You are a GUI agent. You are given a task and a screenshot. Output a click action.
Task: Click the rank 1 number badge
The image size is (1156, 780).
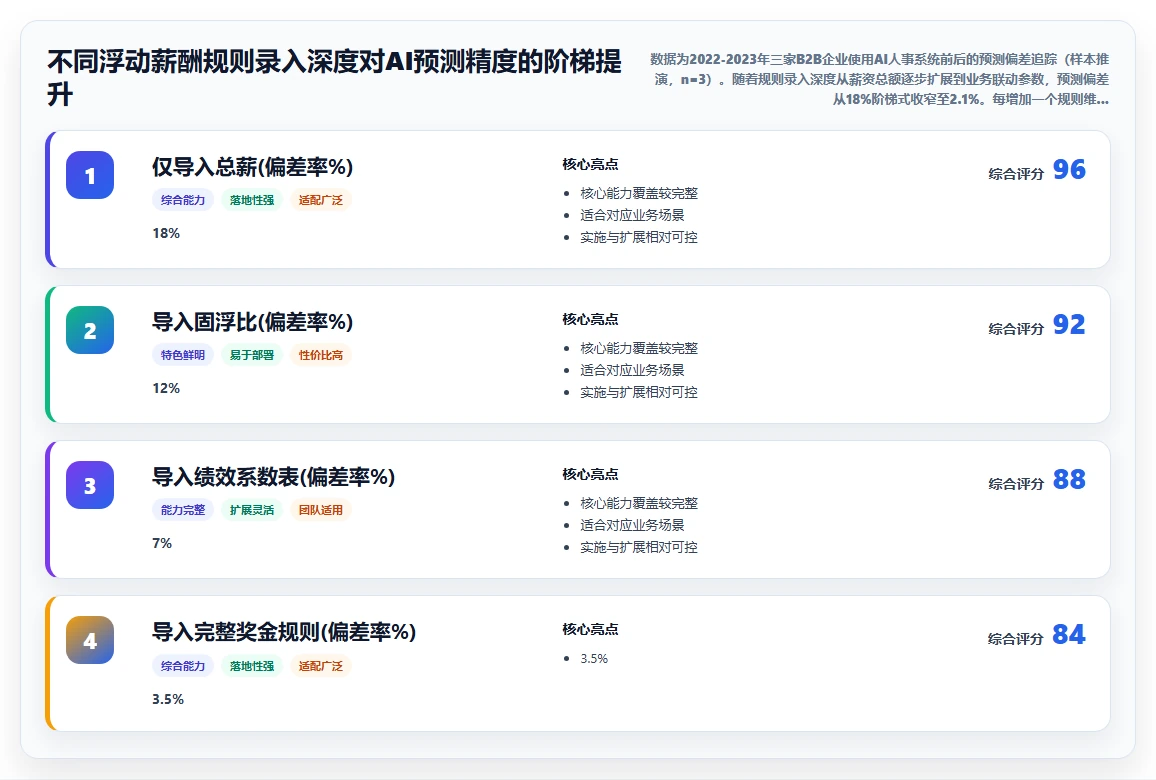(90, 175)
